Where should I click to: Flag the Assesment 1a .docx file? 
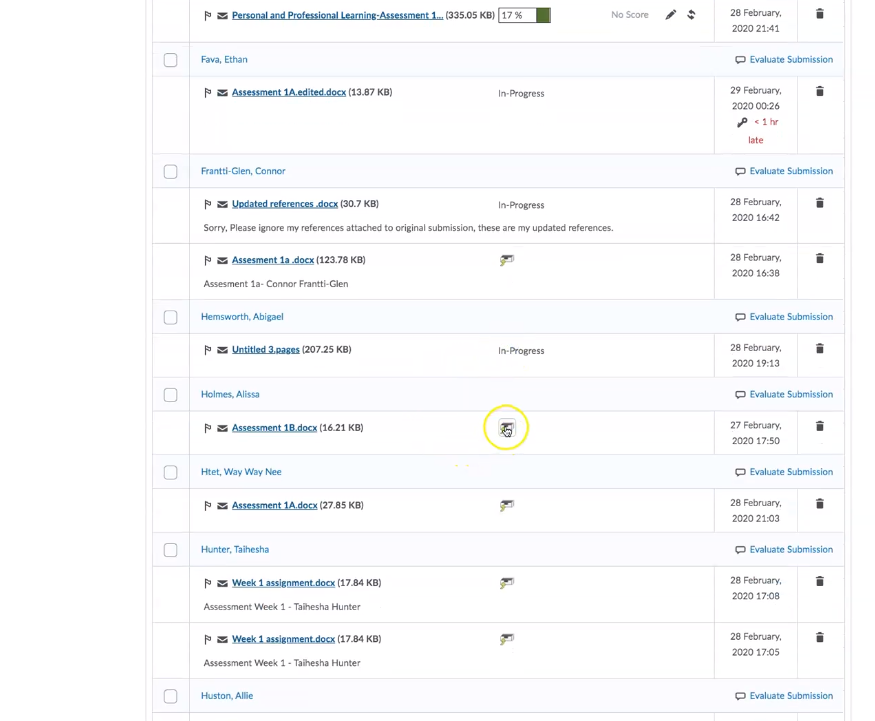click(208, 260)
